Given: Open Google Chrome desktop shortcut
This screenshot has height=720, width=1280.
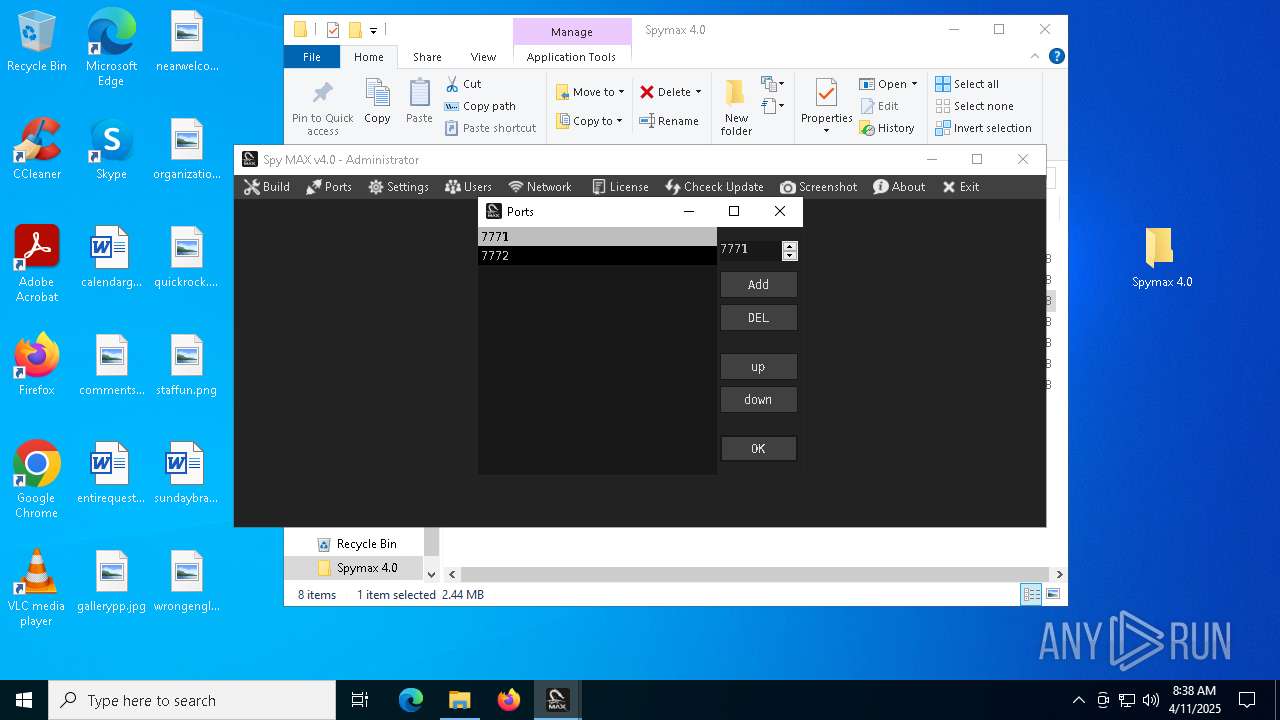Looking at the screenshot, I should [x=36, y=479].
